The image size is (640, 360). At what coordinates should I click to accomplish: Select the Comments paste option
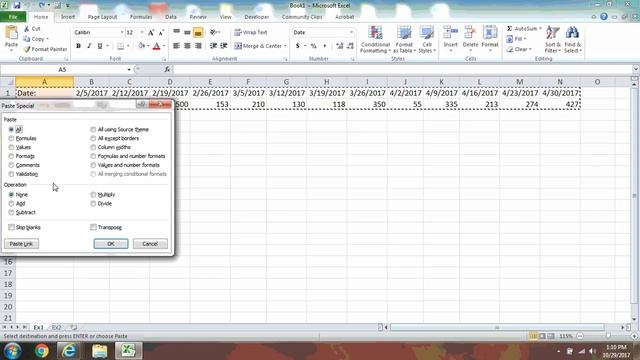click(11, 165)
